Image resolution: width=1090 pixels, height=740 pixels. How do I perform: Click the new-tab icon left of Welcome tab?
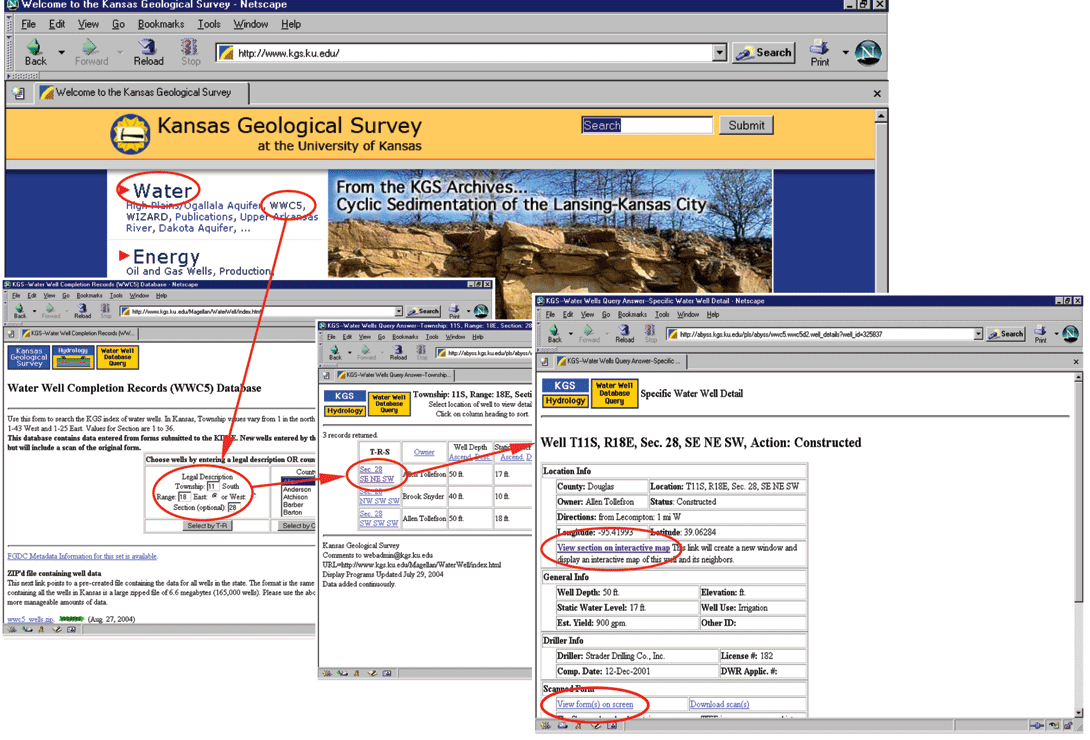19,92
